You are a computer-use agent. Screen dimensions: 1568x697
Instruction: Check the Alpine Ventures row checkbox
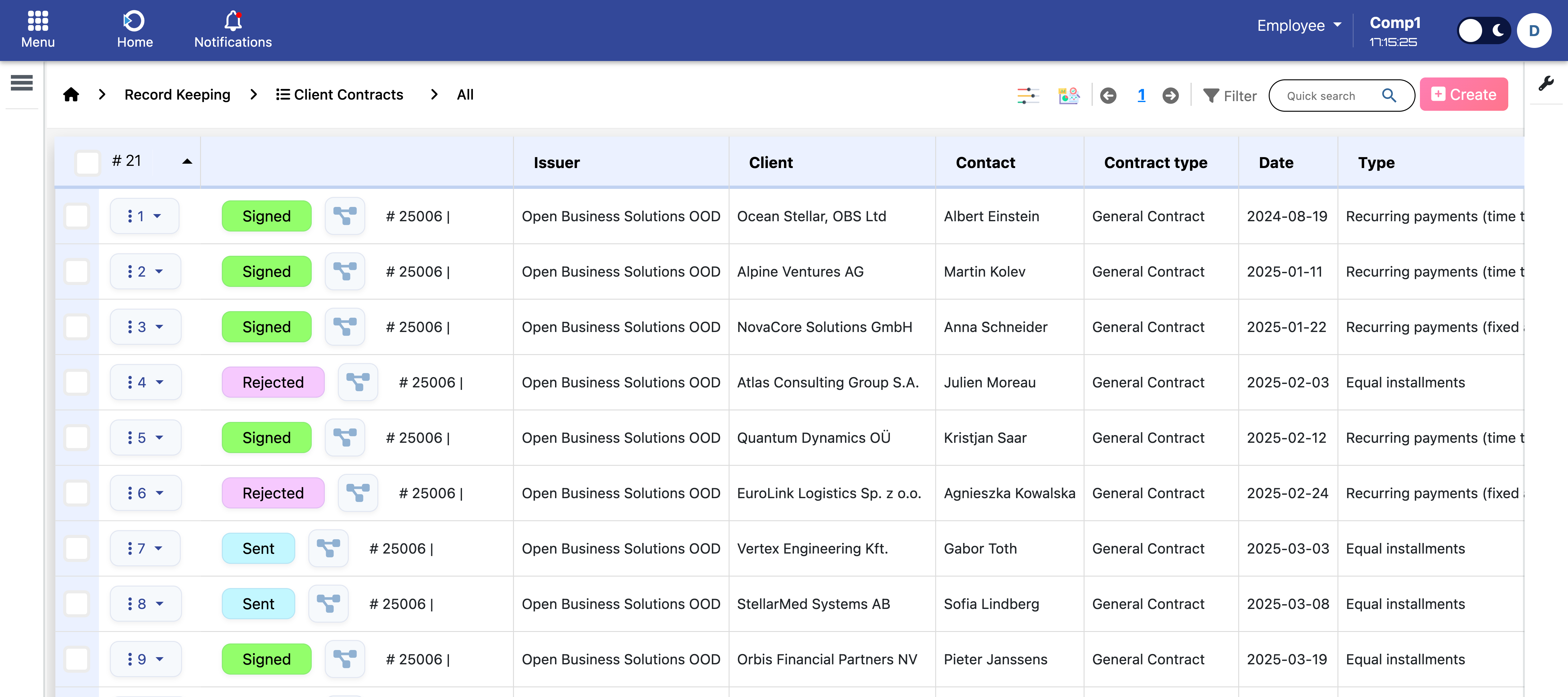(77, 272)
